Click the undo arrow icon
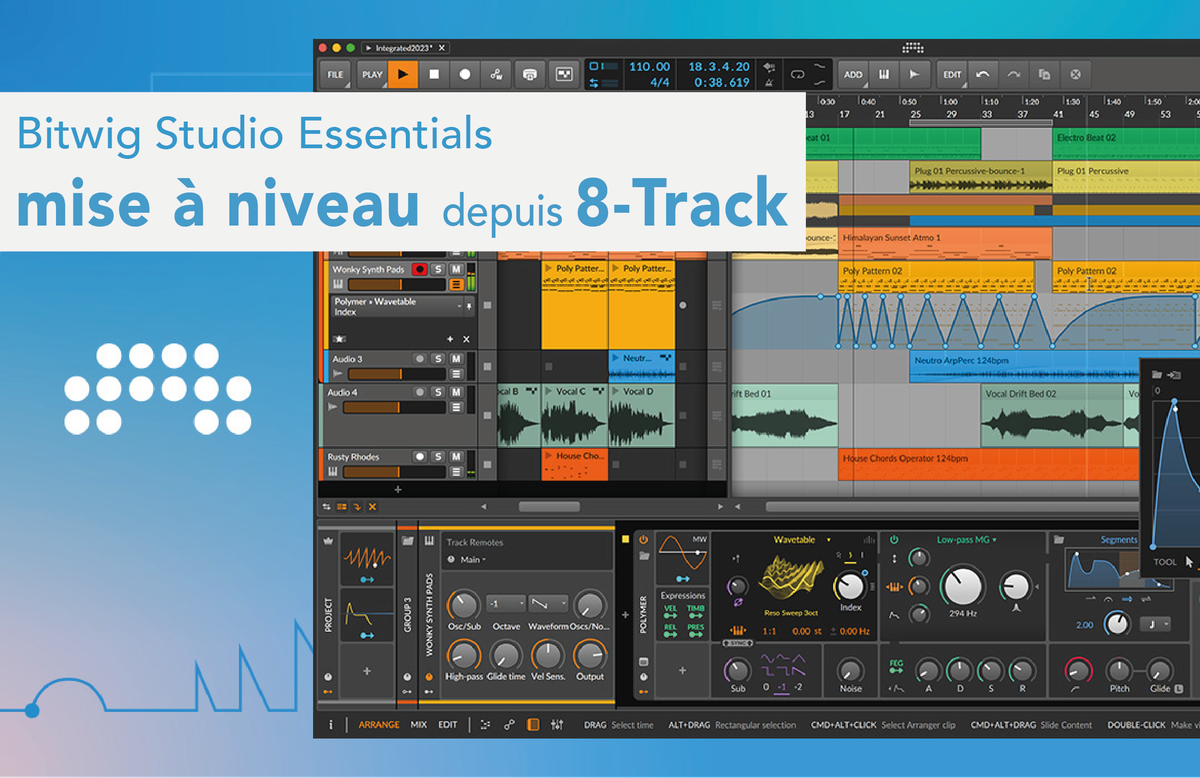Viewport: 1200px width, 778px height. (x=983, y=74)
